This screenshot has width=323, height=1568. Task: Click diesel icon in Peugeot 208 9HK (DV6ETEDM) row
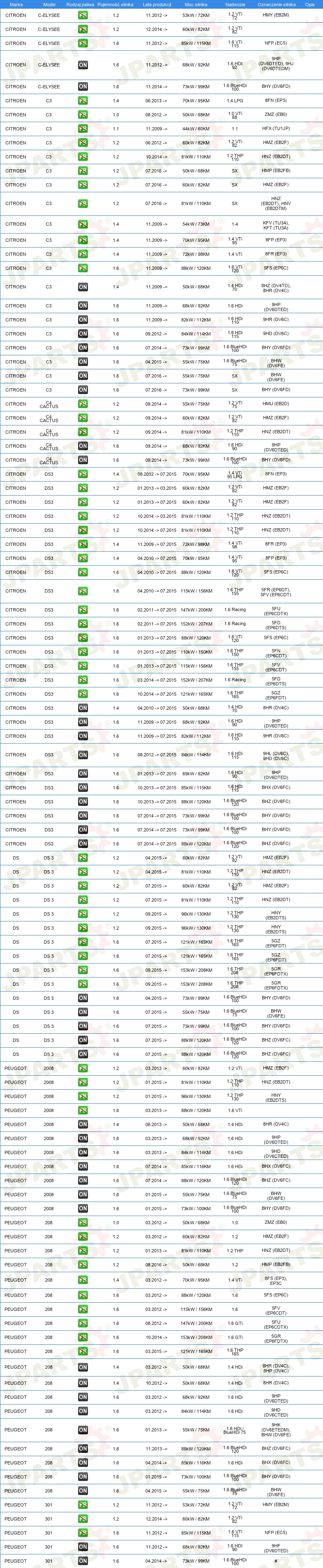(x=83, y=1430)
